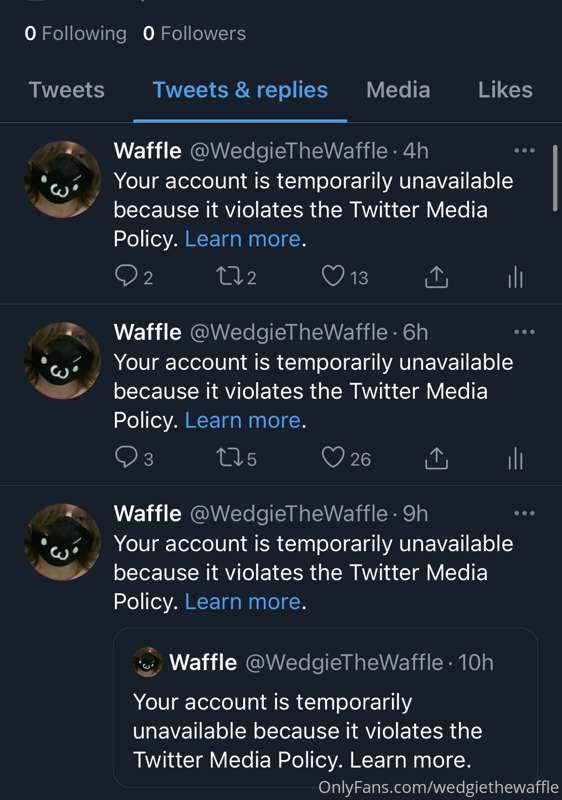Open the 0 Followers list

194,34
